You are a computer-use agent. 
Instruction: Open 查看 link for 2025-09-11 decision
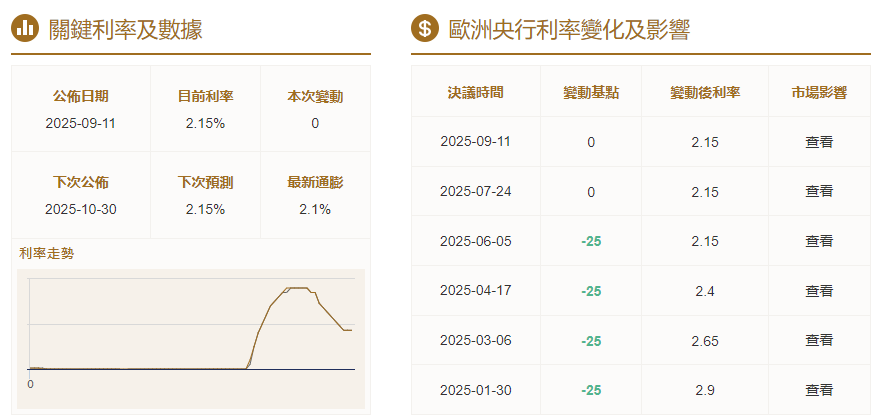click(x=818, y=142)
